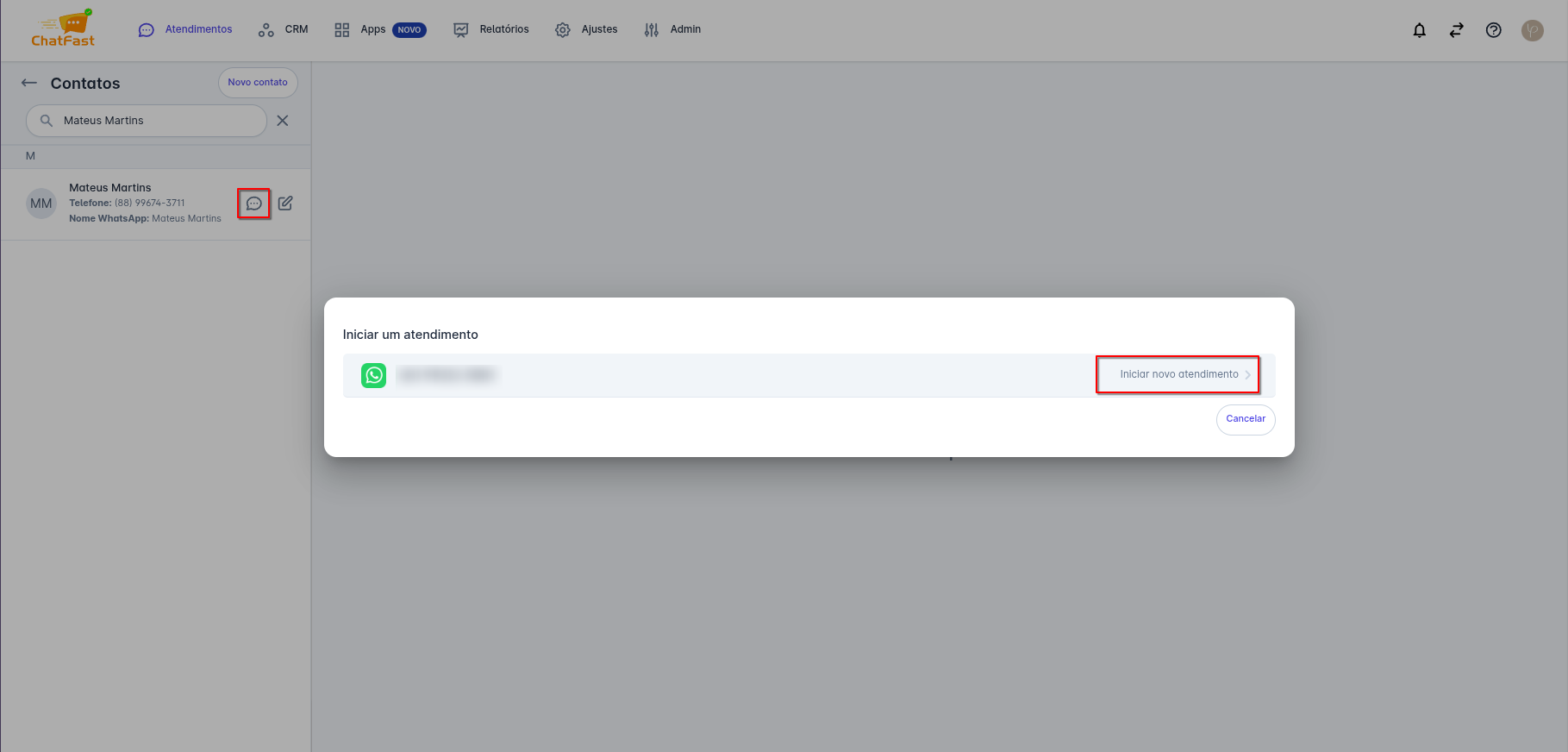Click the WhatsApp icon in the dialog
This screenshot has width=1568, height=752.
click(x=373, y=375)
